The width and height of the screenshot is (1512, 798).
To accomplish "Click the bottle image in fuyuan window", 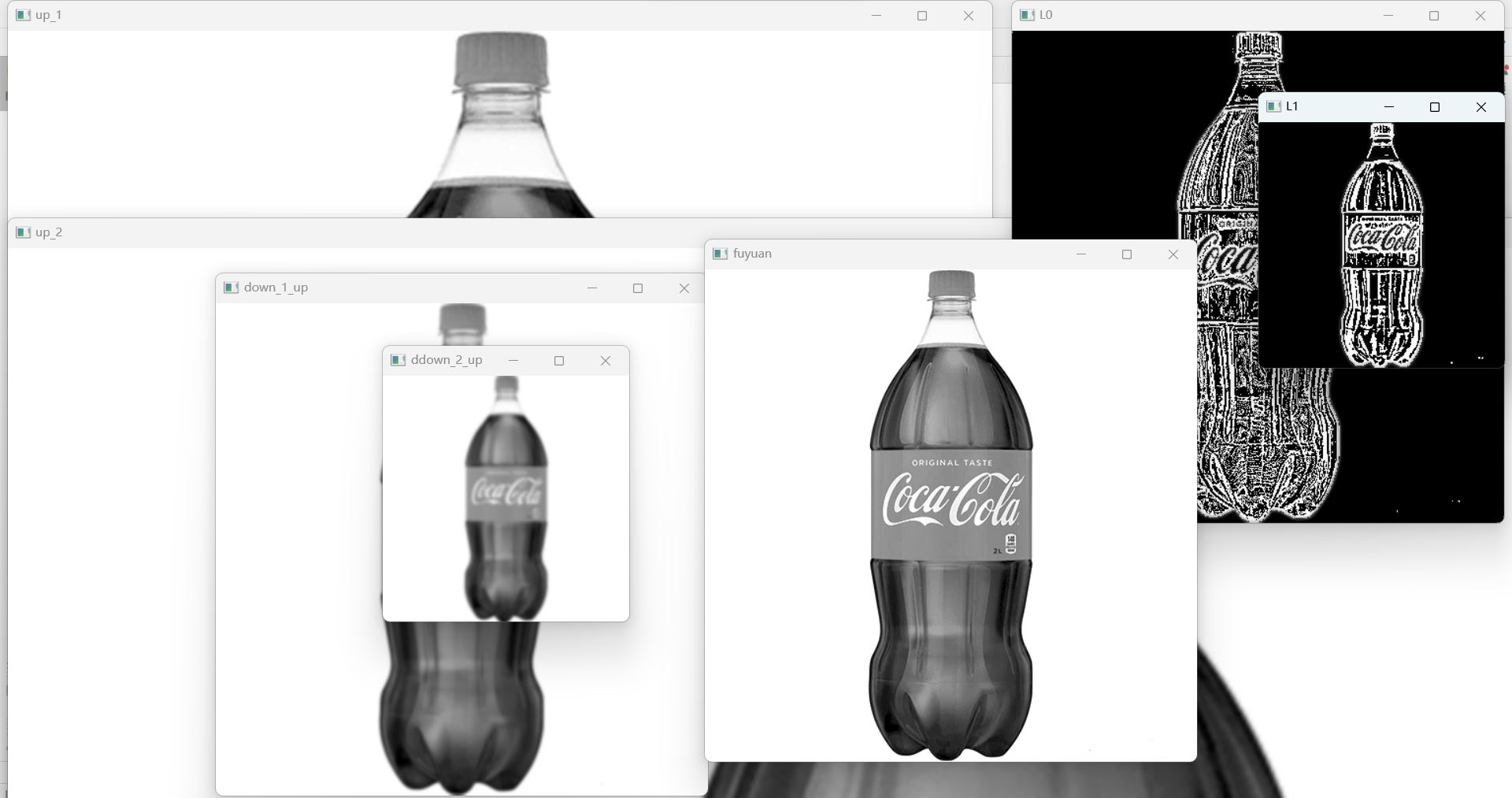I will click(951, 515).
